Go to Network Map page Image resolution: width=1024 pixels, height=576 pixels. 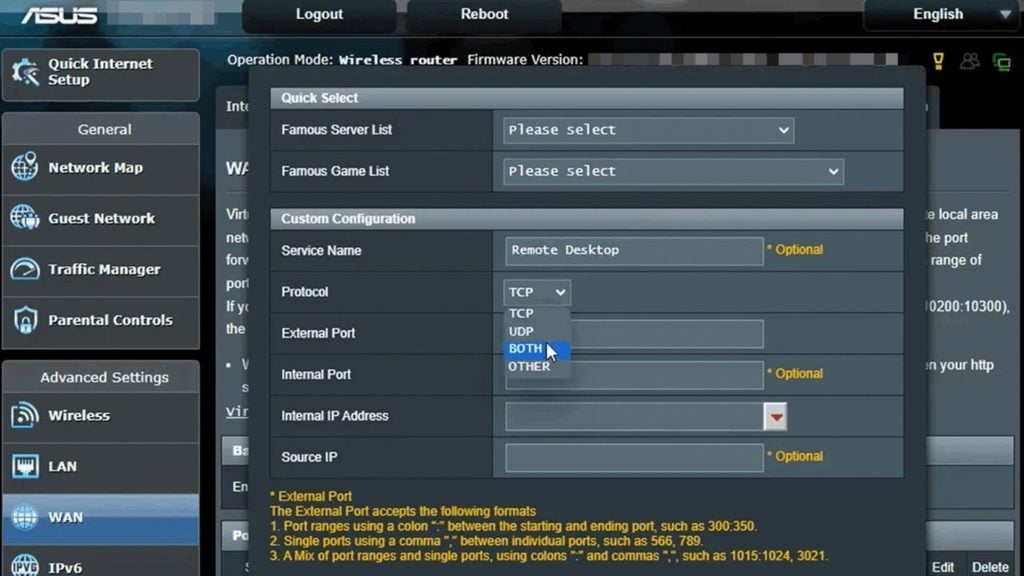[101, 168]
